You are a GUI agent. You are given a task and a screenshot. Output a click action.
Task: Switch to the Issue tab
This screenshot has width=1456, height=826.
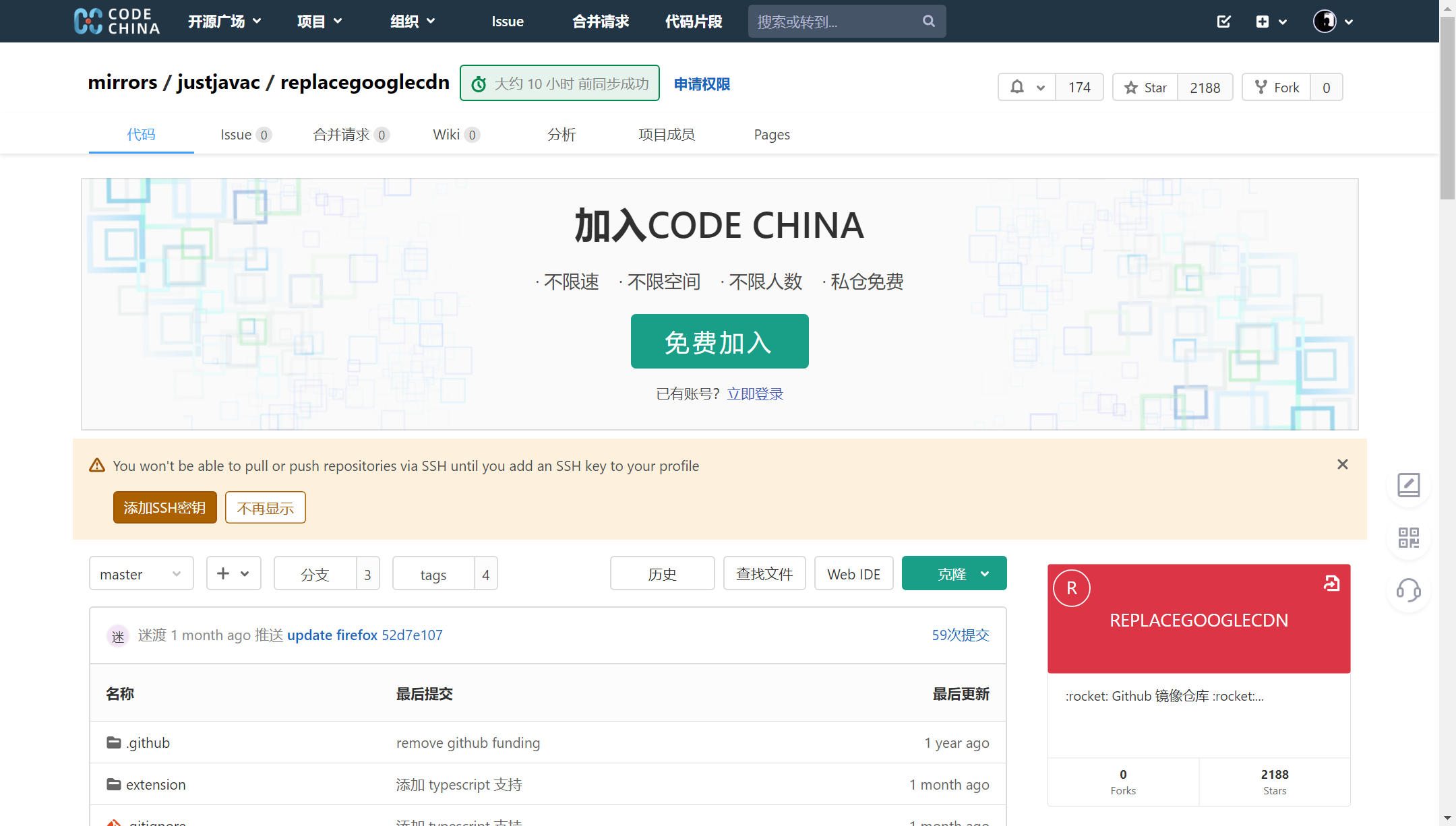(246, 134)
